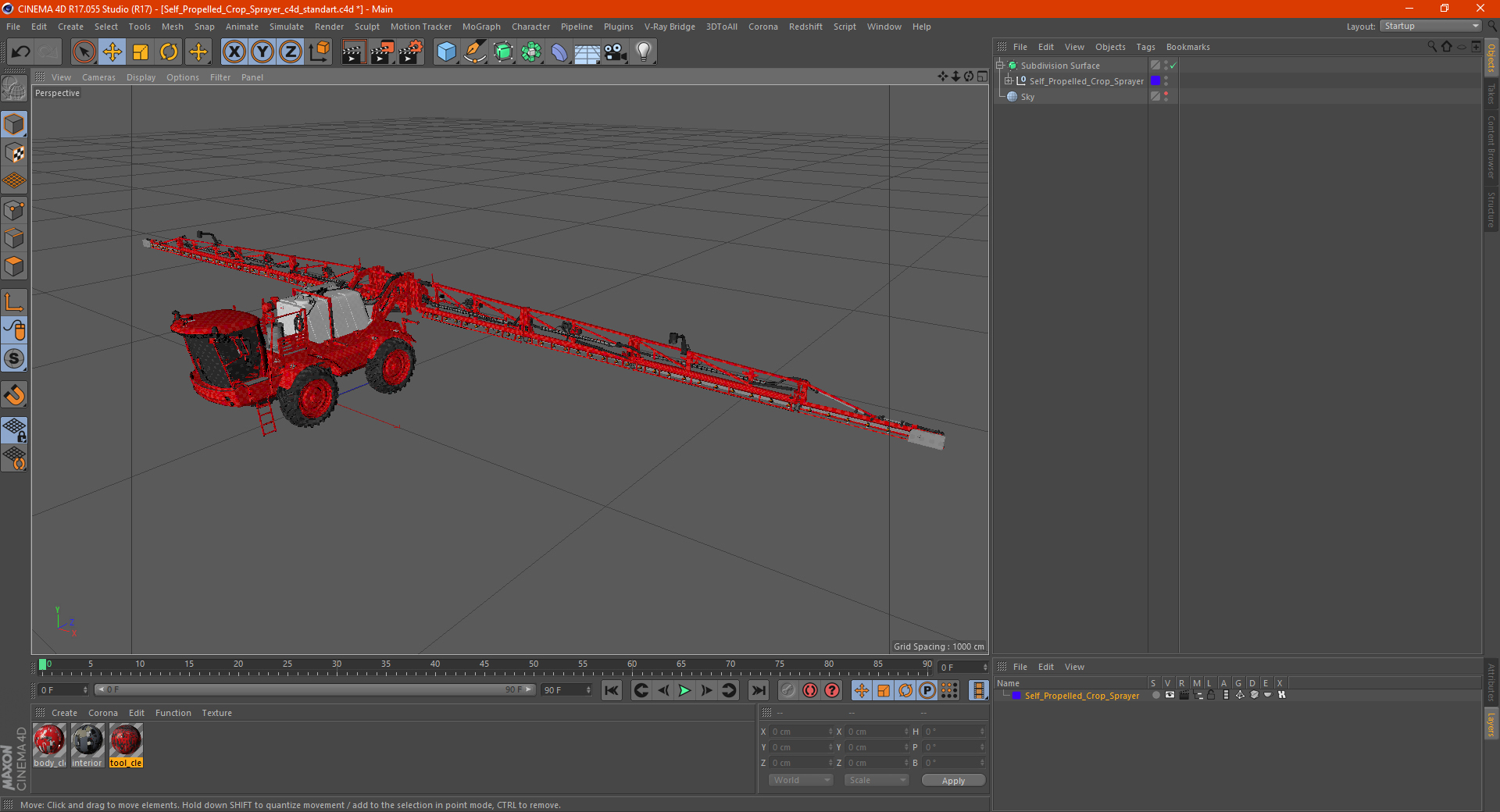Add a Subdivision Surface generator
Viewport: 1500px width, 812px height.
click(x=503, y=52)
